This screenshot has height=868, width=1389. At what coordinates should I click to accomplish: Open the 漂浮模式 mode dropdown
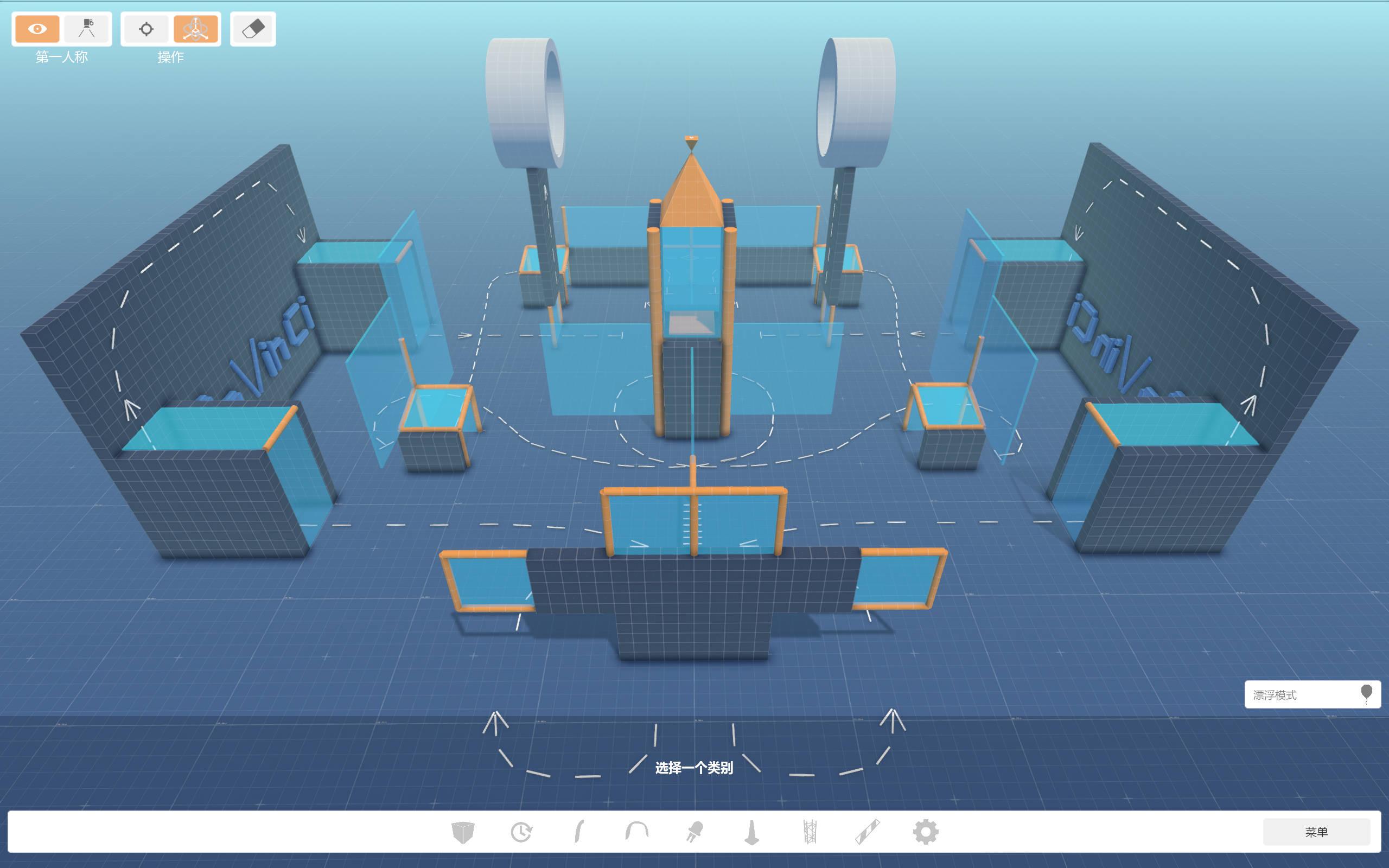point(1312,694)
